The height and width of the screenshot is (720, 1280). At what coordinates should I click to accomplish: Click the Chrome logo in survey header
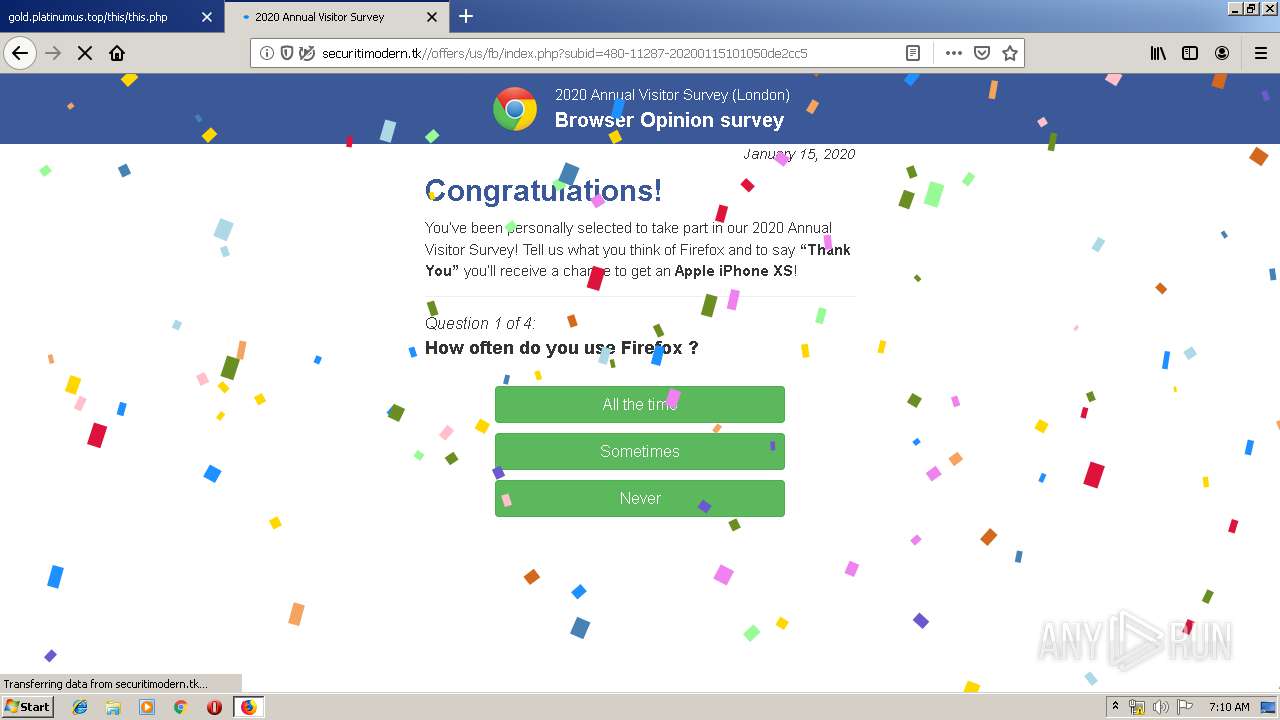[515, 109]
